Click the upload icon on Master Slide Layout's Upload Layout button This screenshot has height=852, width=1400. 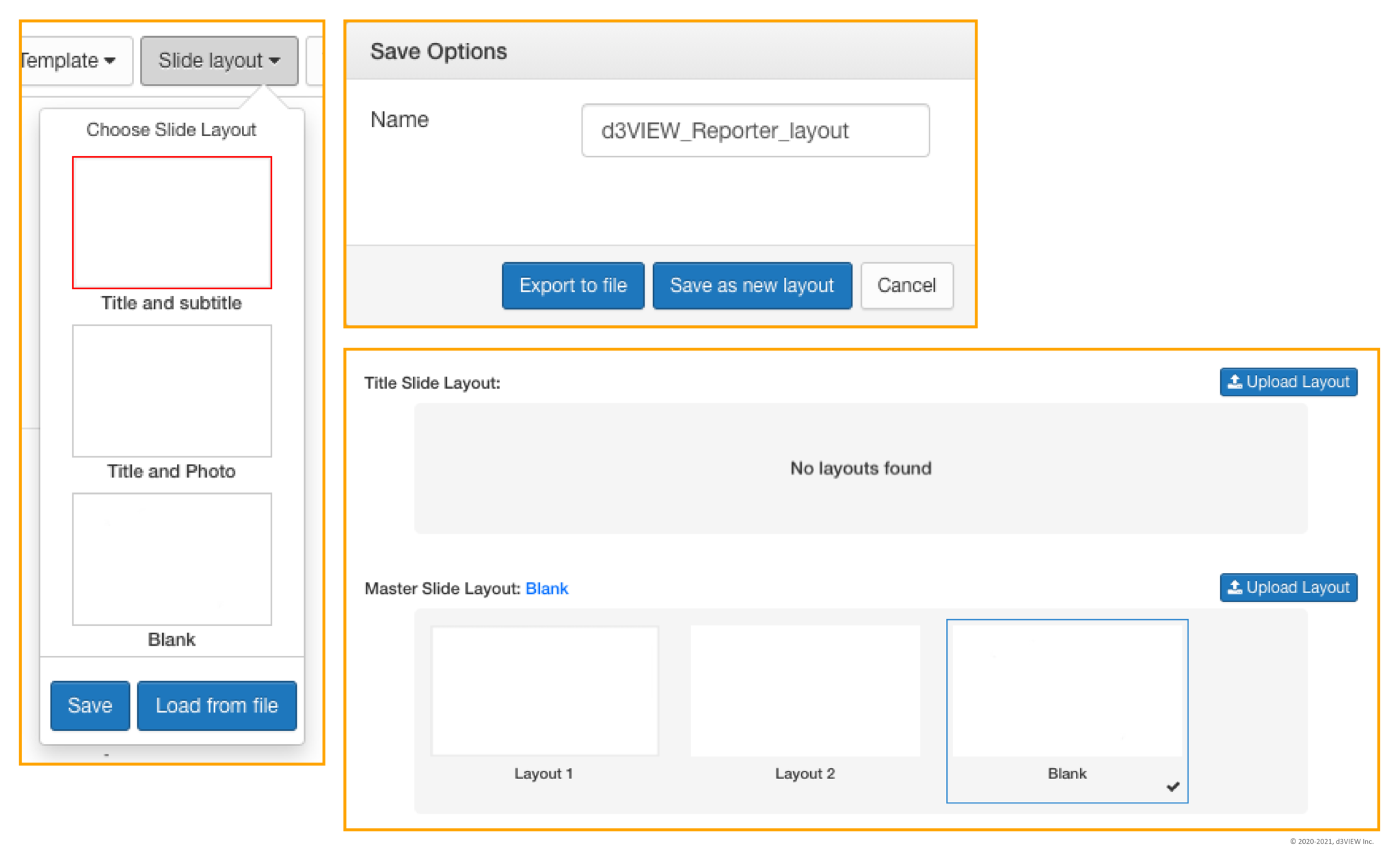1235,588
